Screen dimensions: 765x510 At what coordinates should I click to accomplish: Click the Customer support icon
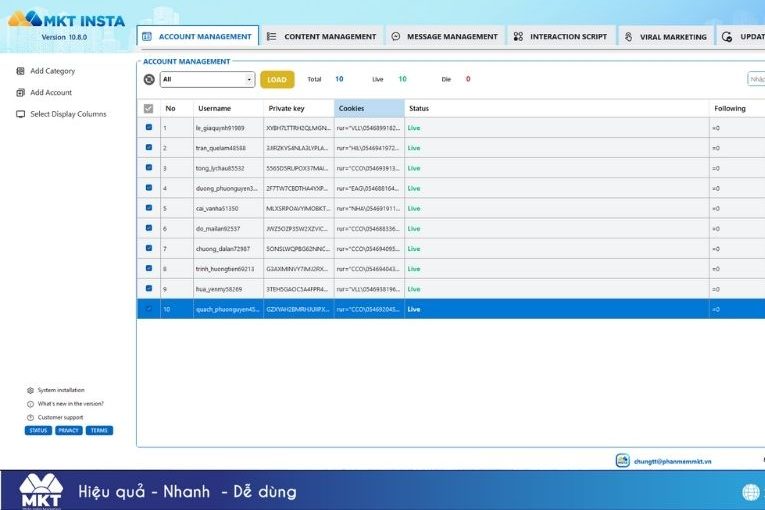point(30,418)
